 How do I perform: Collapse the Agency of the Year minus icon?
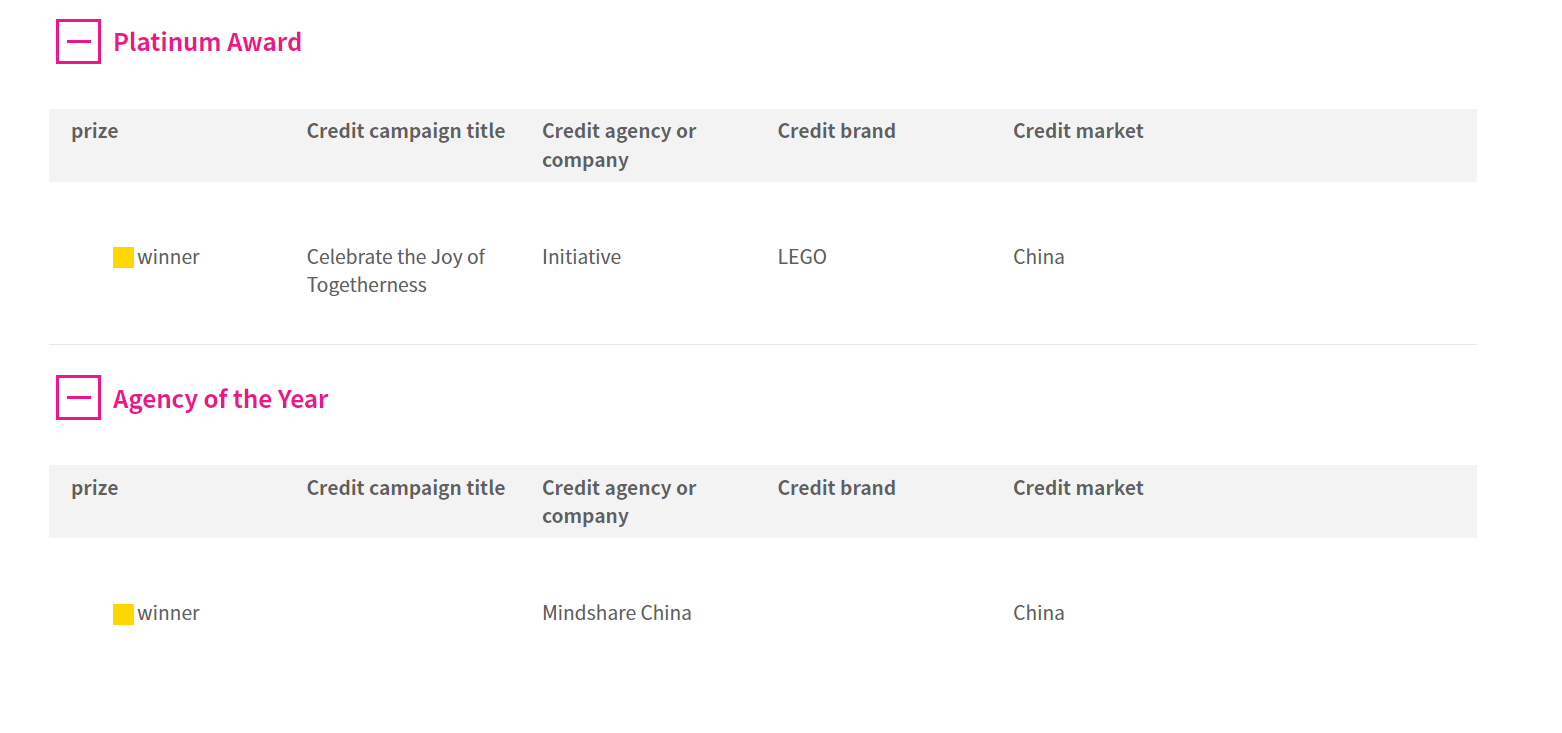coord(78,398)
